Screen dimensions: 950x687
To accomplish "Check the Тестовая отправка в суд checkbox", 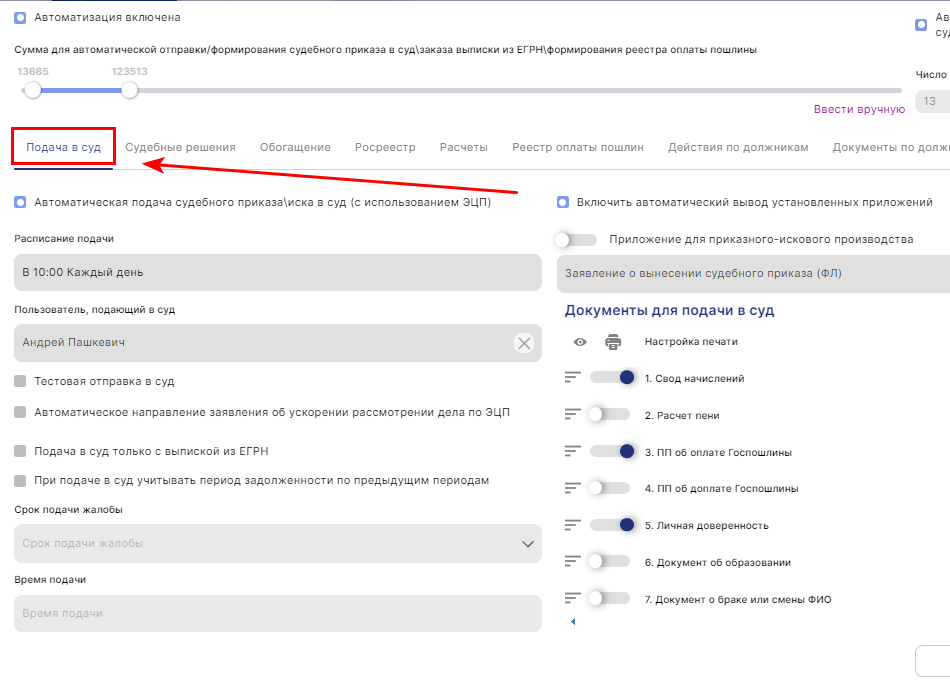I will click(x=20, y=381).
